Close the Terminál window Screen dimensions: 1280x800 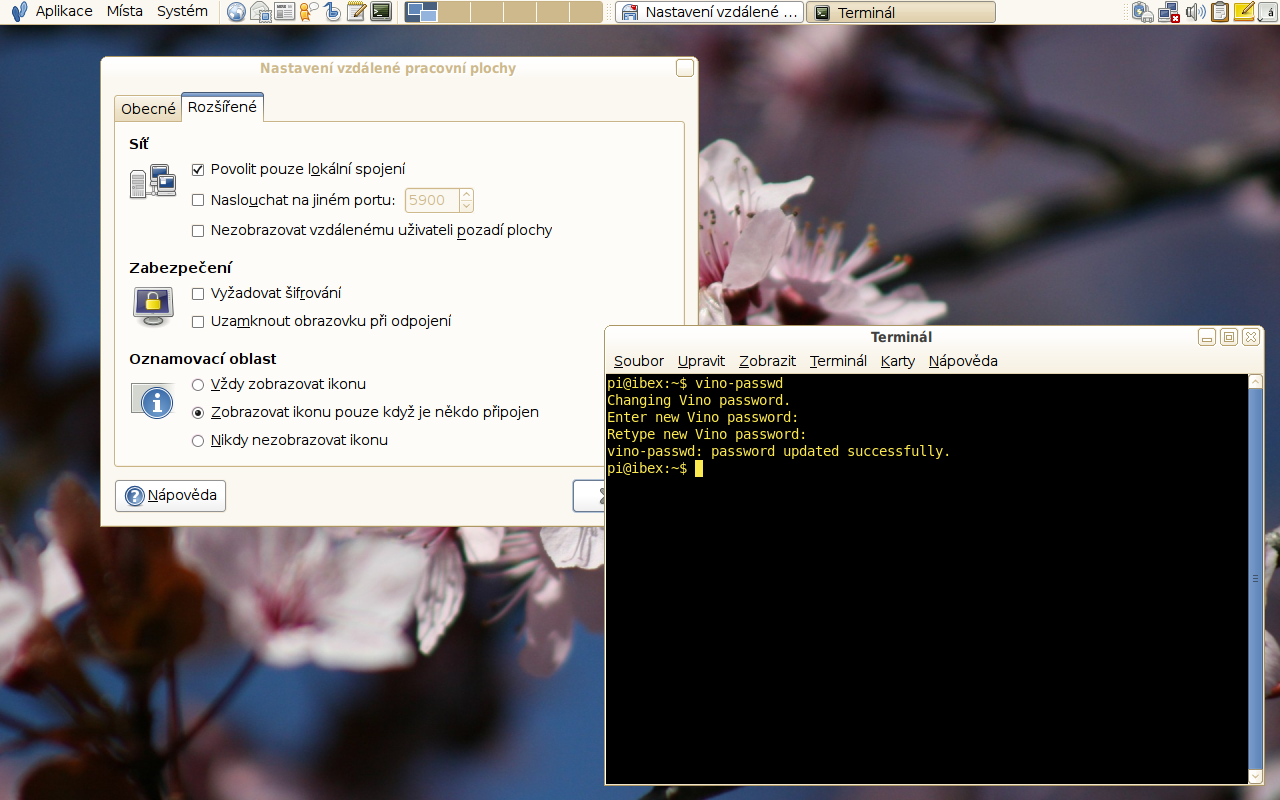tap(1250, 337)
